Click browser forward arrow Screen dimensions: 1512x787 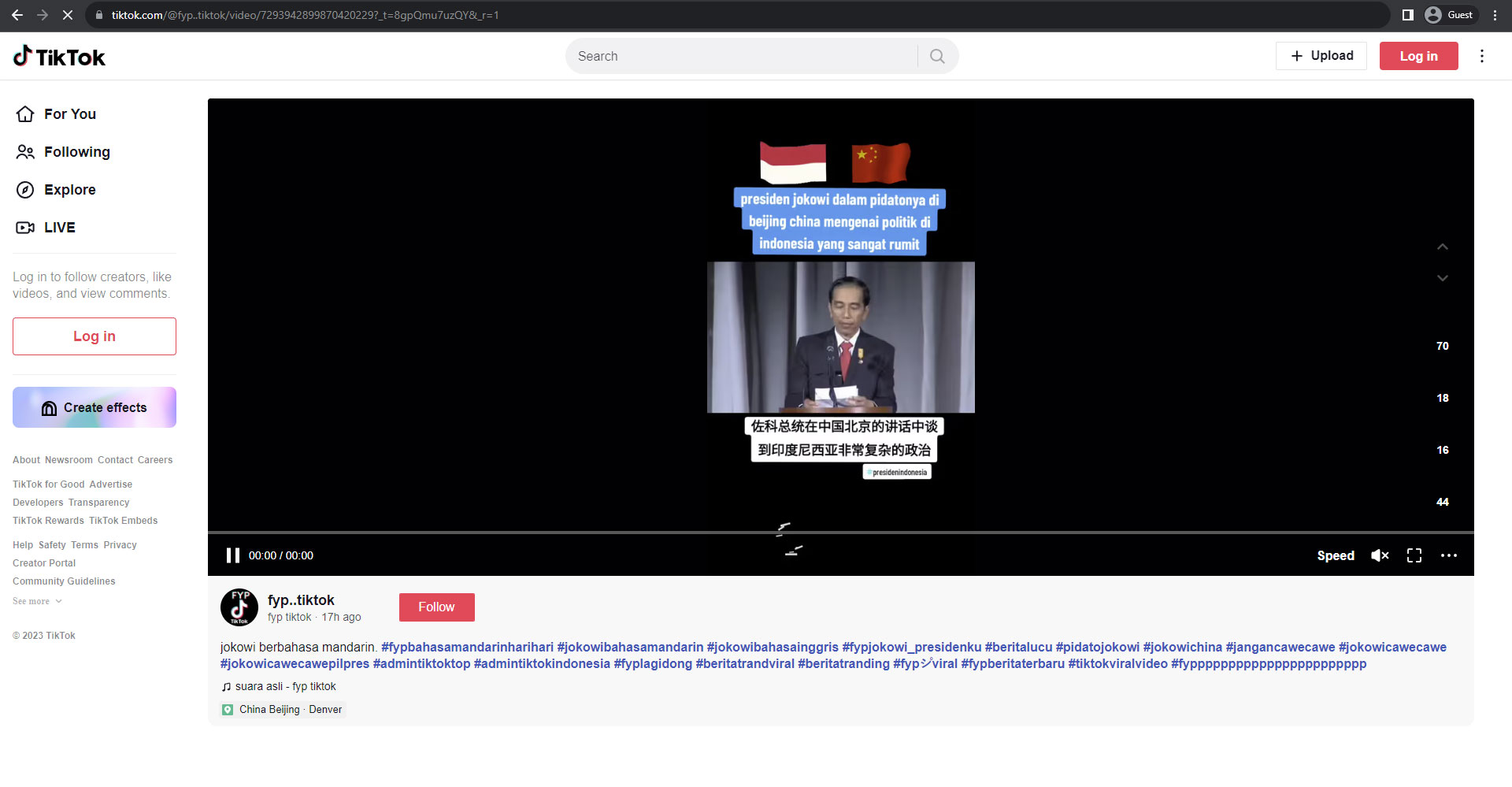point(43,15)
